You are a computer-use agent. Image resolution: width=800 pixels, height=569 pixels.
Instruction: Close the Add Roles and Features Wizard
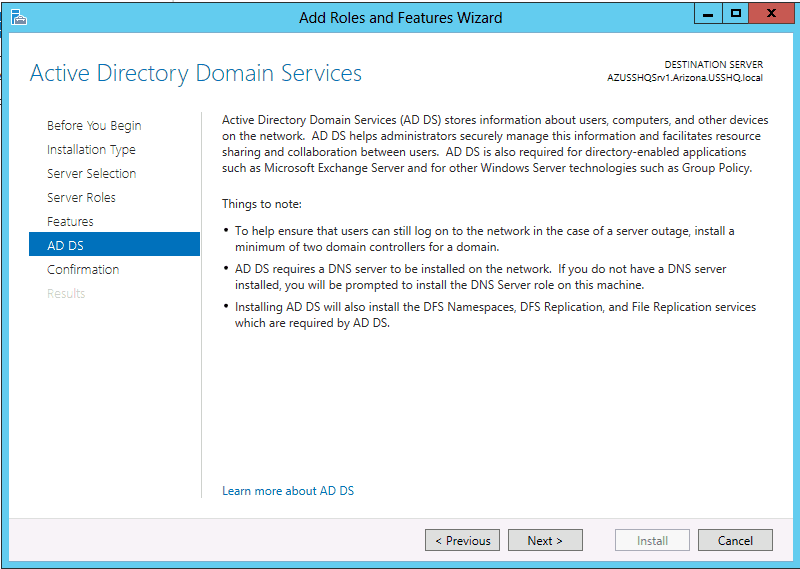pyautogui.click(x=771, y=14)
